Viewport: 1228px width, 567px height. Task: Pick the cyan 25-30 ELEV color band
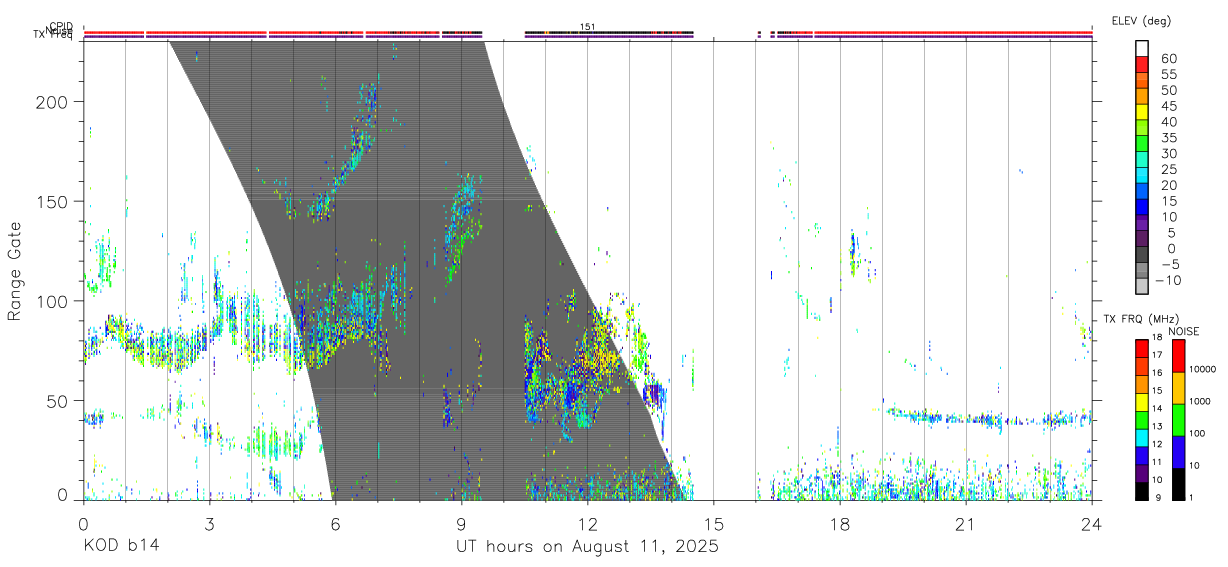(x=1142, y=160)
